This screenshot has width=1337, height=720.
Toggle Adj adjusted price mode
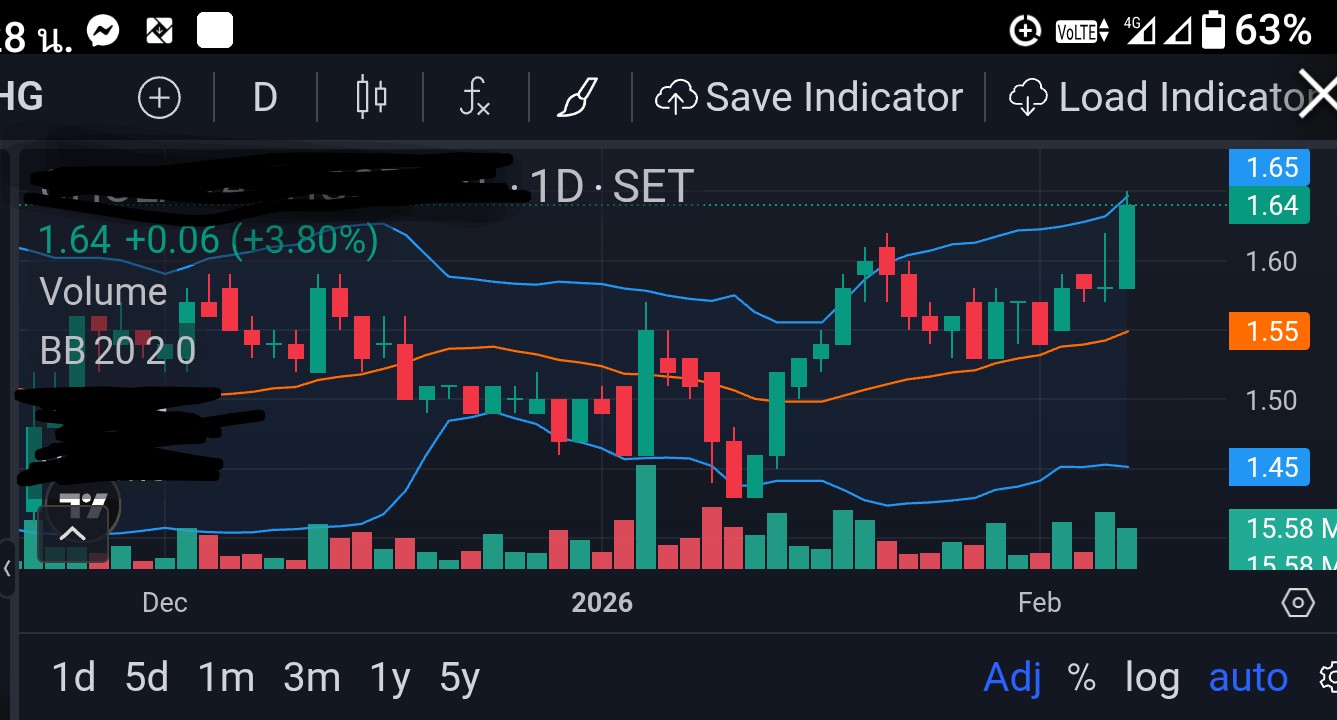coord(1012,678)
